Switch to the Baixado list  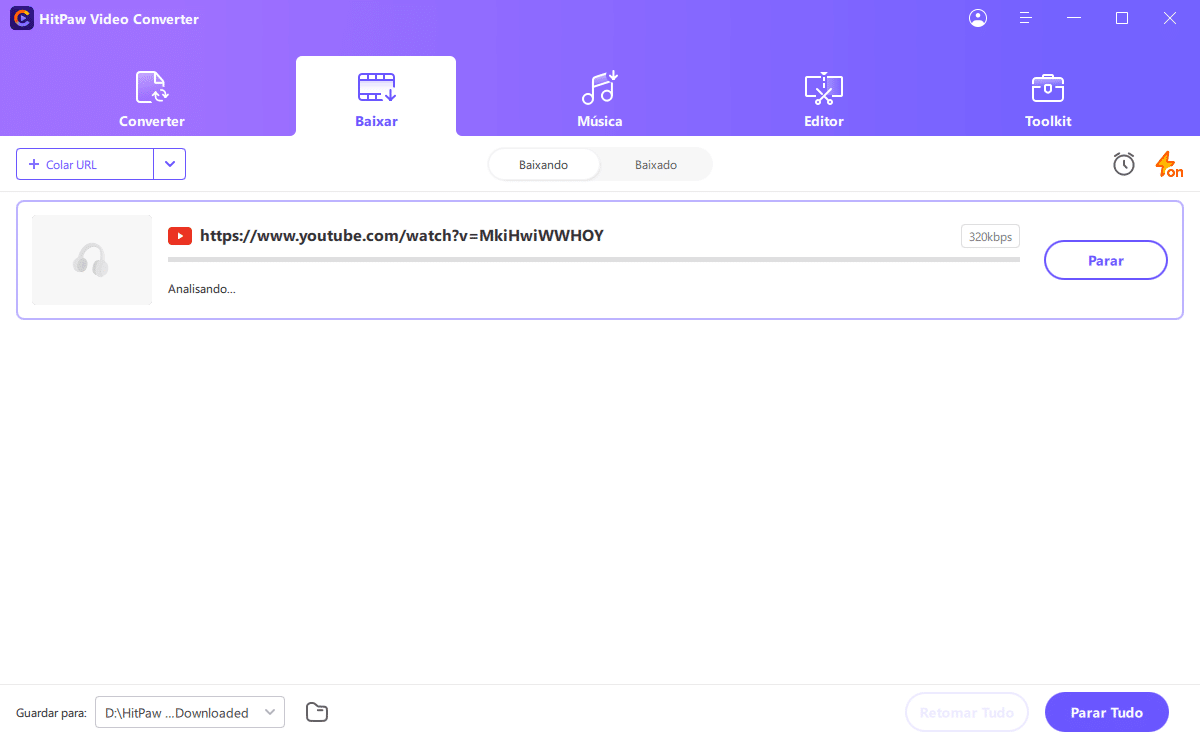(x=656, y=165)
